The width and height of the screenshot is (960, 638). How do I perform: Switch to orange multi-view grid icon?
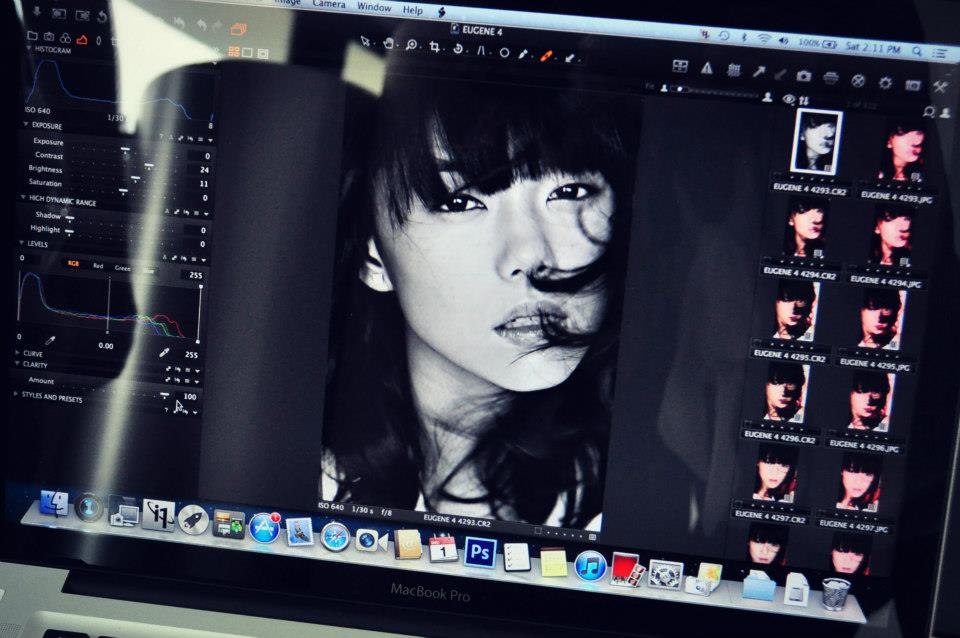pos(234,51)
